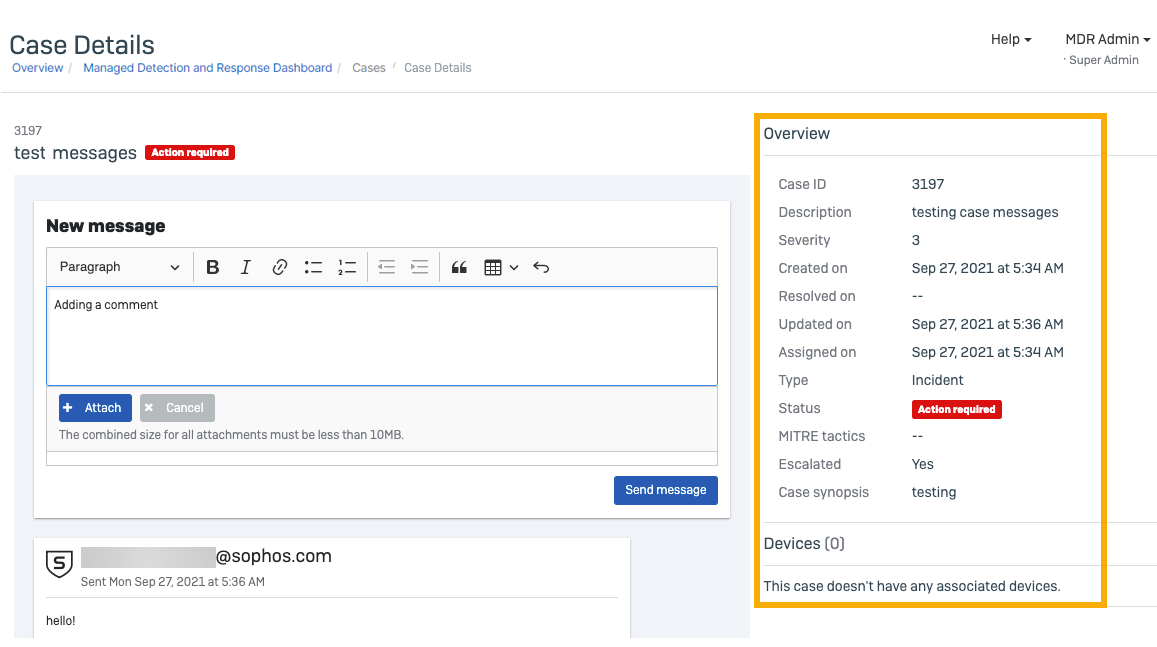Image resolution: width=1157 pixels, height=647 pixels.
Task: Apply italic formatting to message text
Action: [x=246, y=267]
